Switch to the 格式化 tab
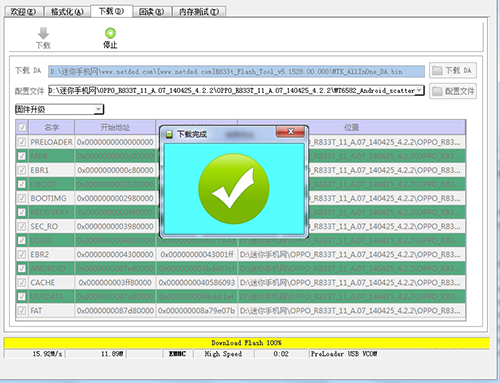500x383 pixels. [x=67, y=12]
